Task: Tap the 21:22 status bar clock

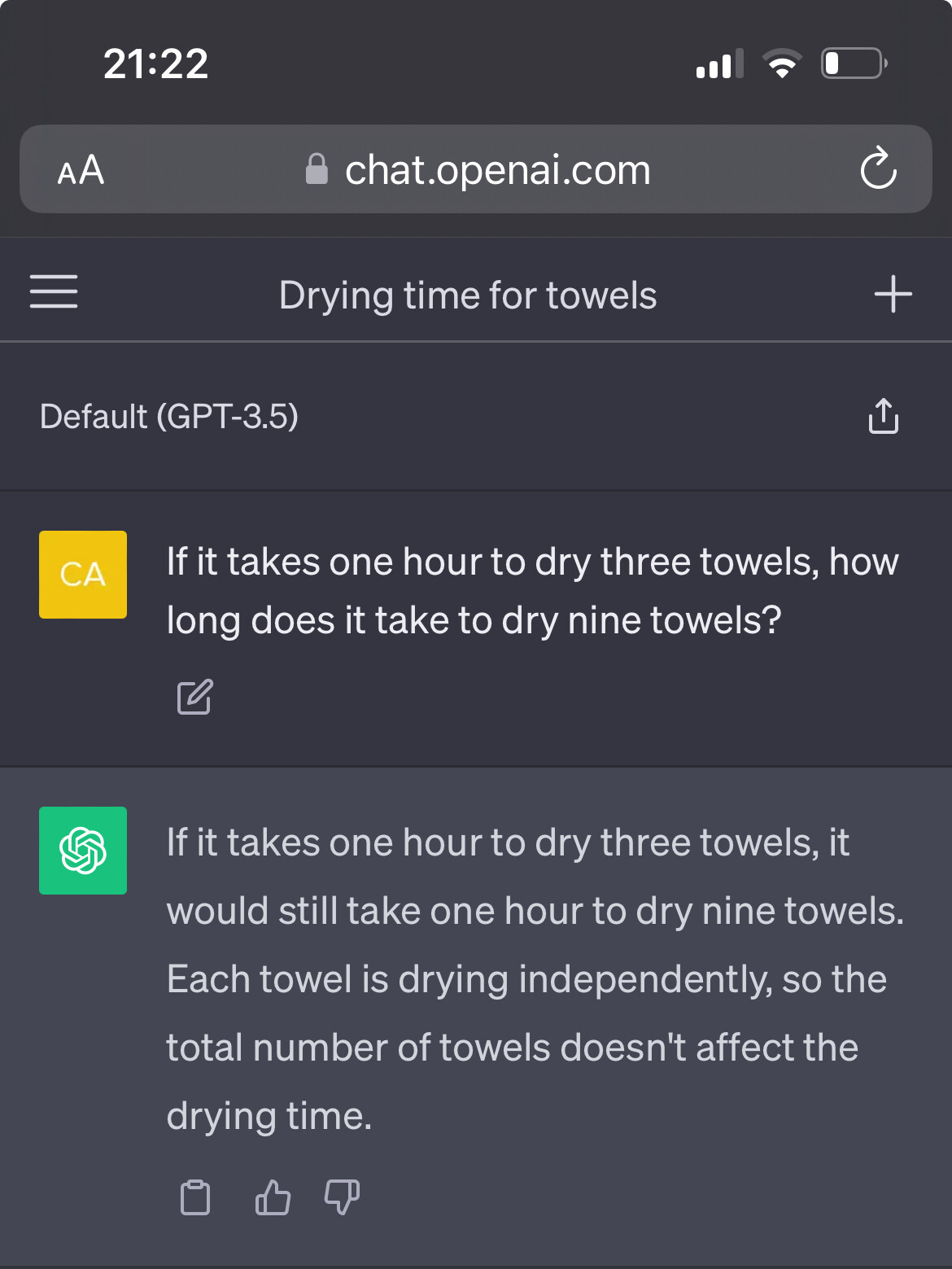Action: click(x=155, y=63)
